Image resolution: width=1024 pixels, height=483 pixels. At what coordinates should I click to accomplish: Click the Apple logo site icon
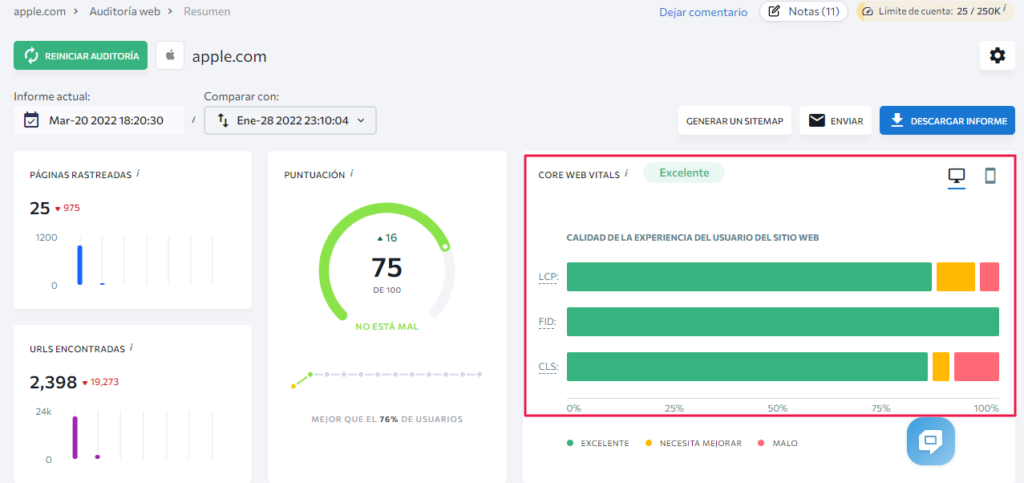170,55
